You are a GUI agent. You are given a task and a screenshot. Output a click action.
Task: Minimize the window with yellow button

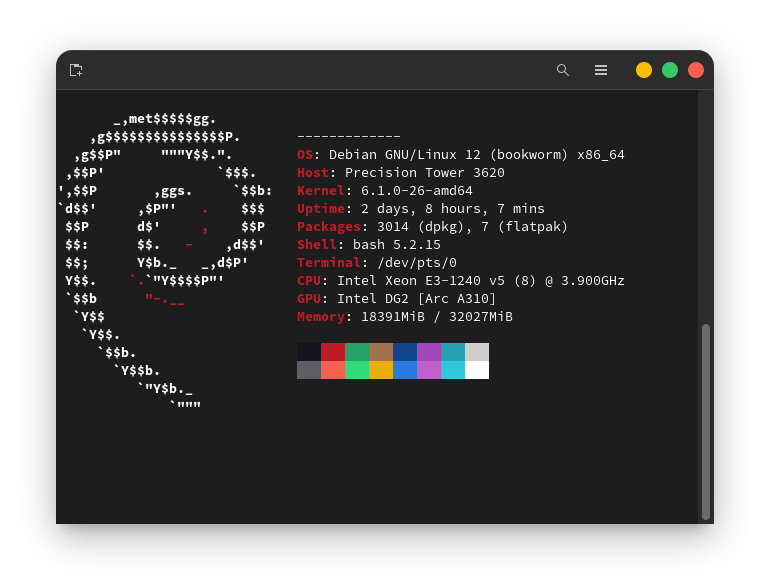pyautogui.click(x=644, y=70)
